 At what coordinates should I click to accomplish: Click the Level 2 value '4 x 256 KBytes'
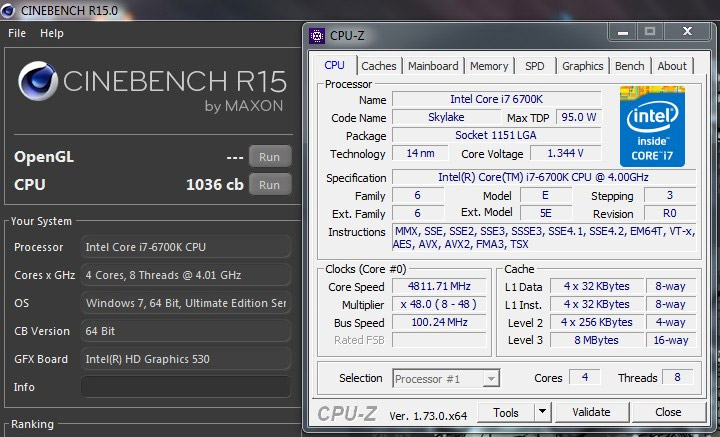(596, 322)
